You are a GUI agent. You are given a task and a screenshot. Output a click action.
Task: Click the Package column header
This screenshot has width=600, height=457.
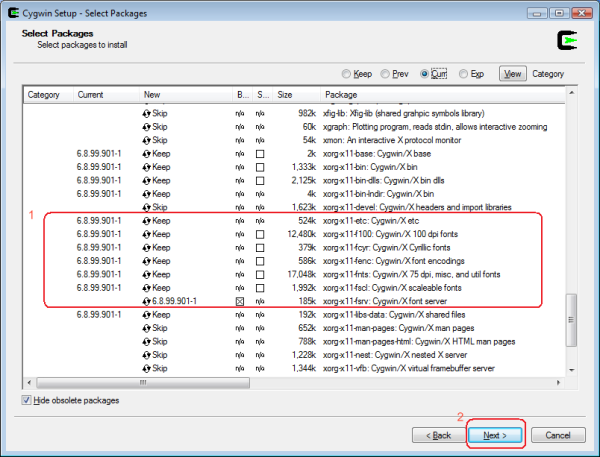443,95
